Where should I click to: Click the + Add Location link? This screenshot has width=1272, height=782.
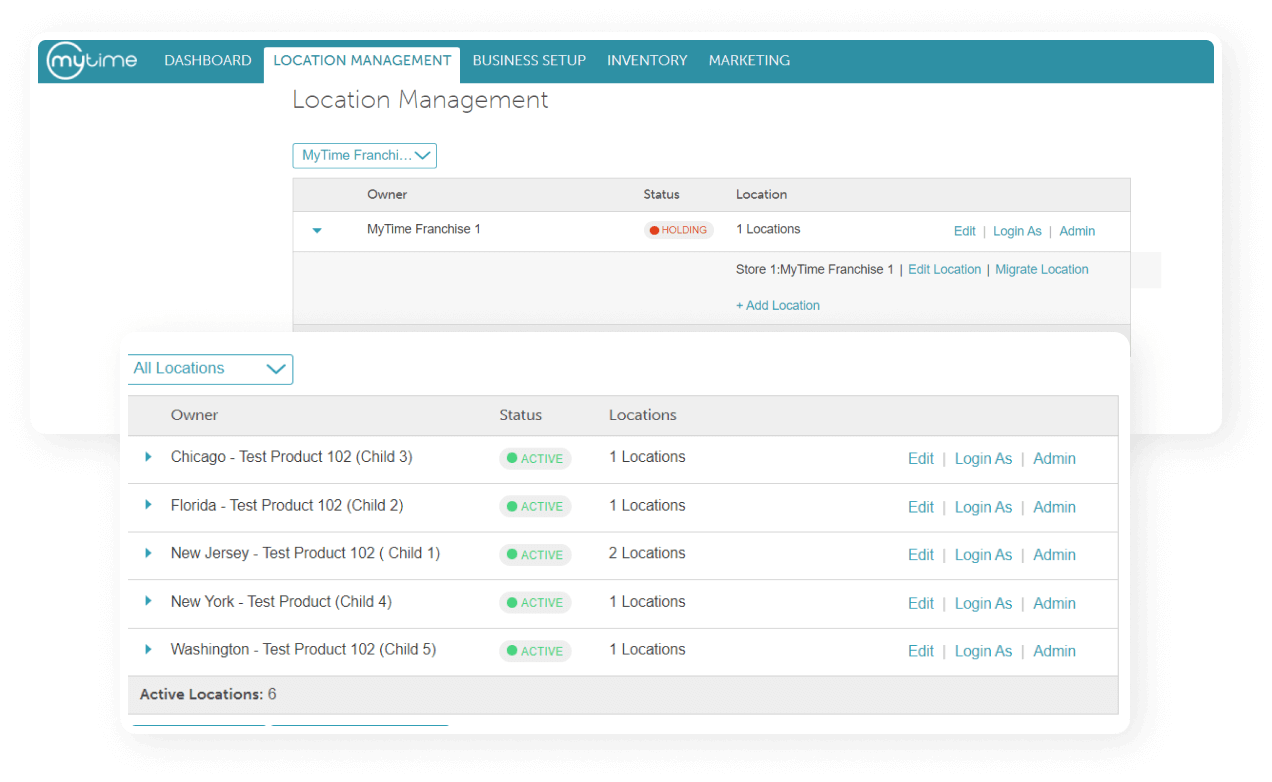click(x=778, y=306)
